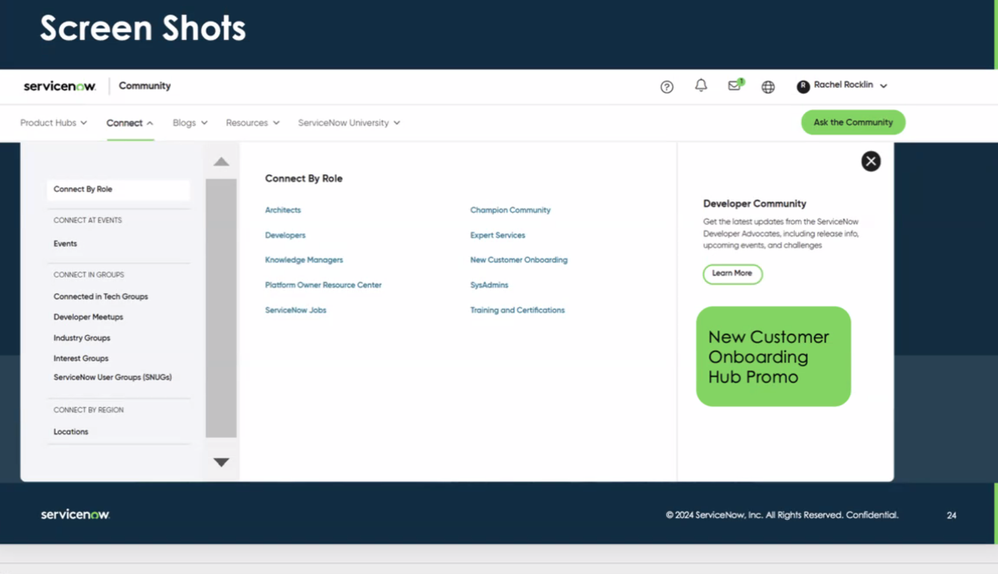Viewport: 998px width, 574px height.
Task: Open the Rachel Rocklin account dropdown chevron
Action: click(883, 86)
